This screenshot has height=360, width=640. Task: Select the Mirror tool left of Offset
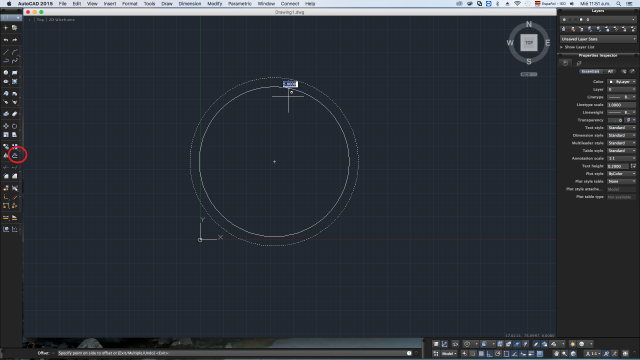6,156
